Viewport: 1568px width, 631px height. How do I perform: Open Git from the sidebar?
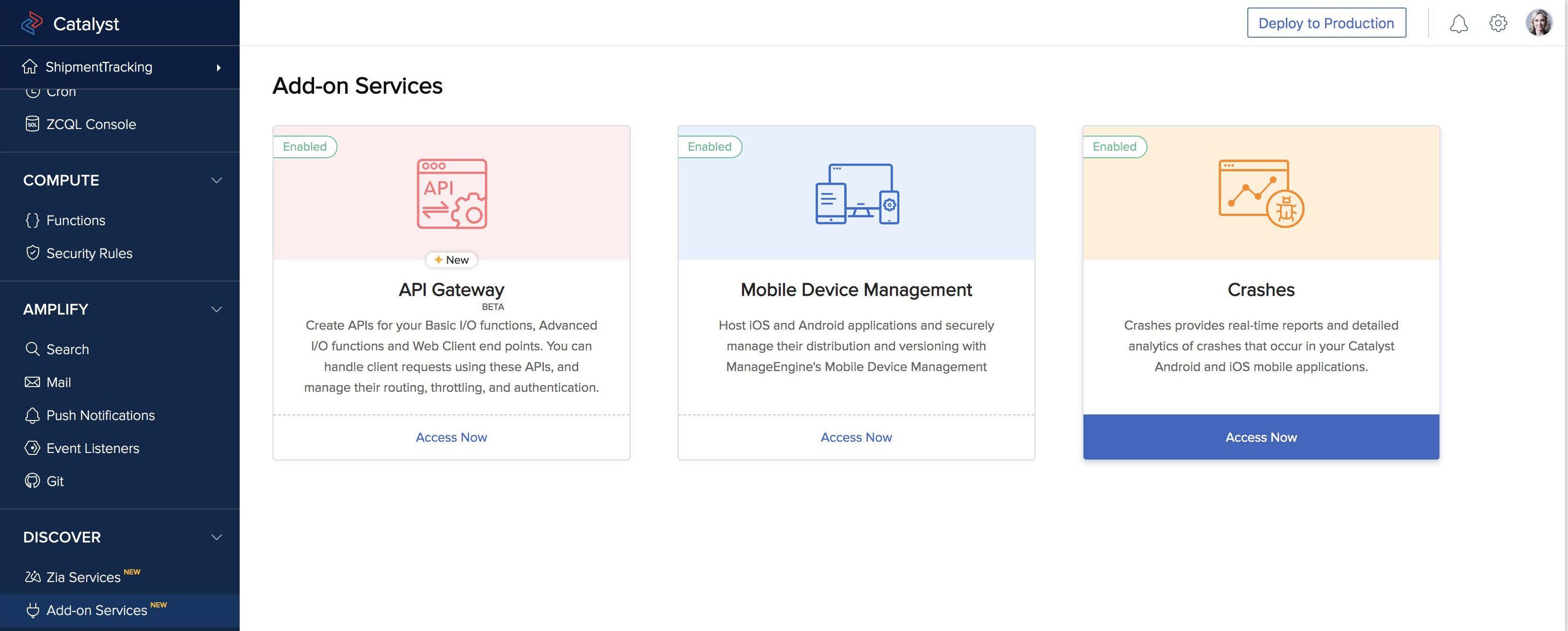(55, 481)
